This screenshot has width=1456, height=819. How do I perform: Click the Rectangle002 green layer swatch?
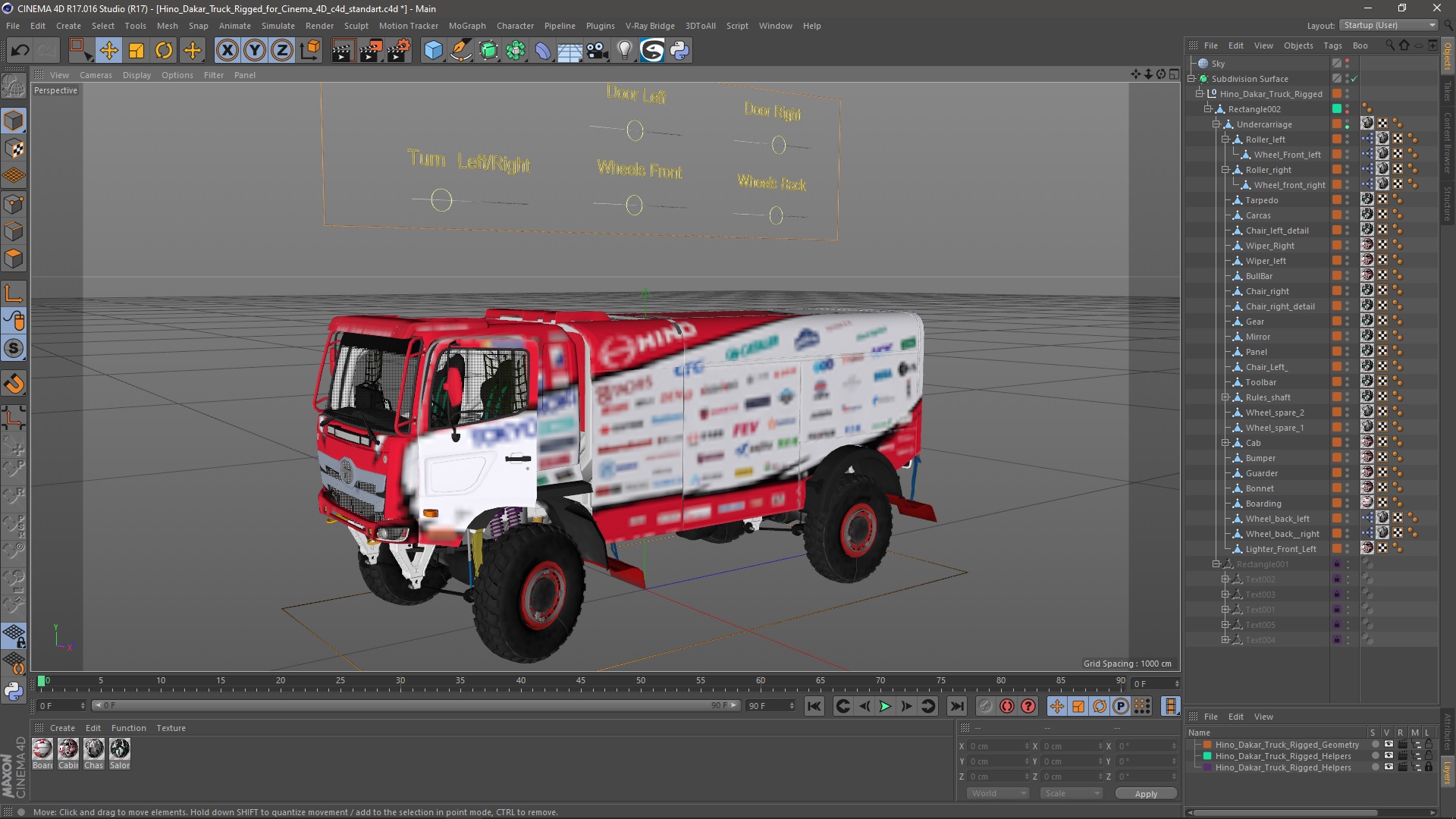click(1337, 109)
